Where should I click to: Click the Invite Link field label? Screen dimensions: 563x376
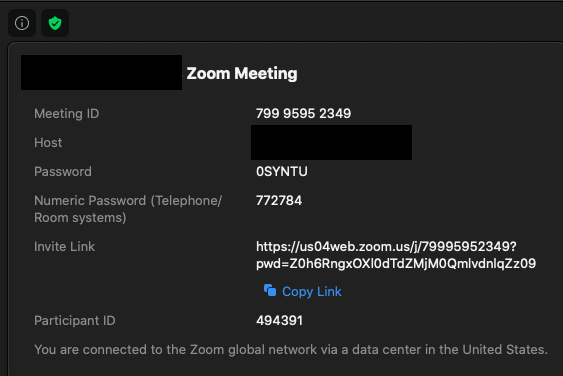[65, 247]
